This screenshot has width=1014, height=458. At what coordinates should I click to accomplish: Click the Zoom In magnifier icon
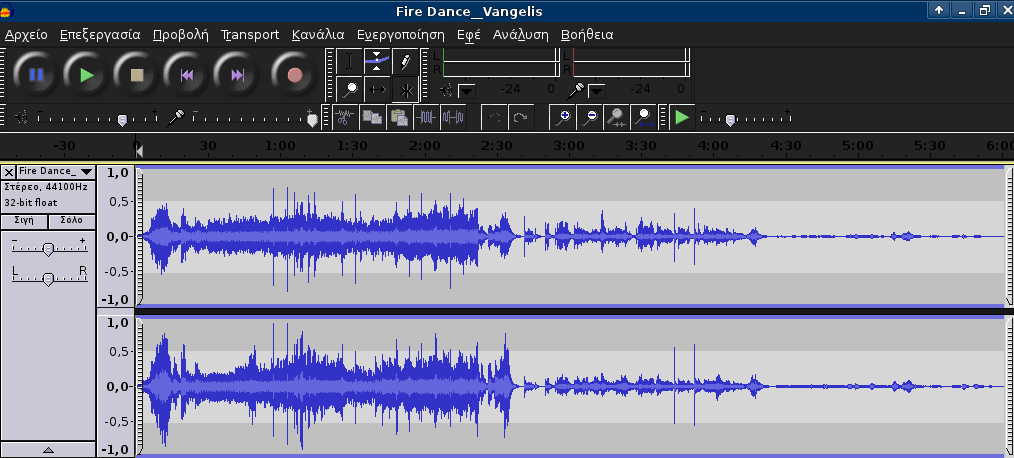pyautogui.click(x=563, y=117)
